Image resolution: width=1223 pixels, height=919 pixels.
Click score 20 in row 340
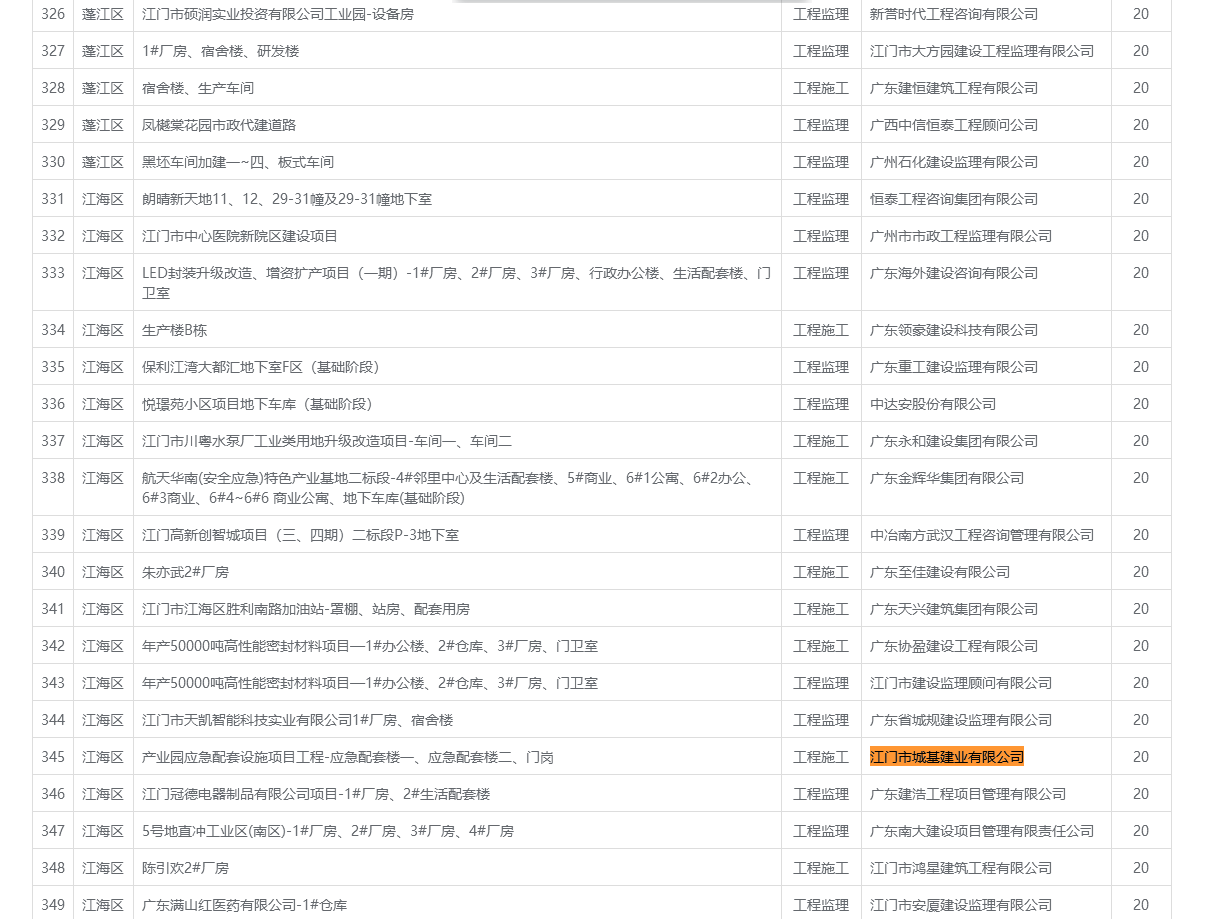pos(1141,572)
